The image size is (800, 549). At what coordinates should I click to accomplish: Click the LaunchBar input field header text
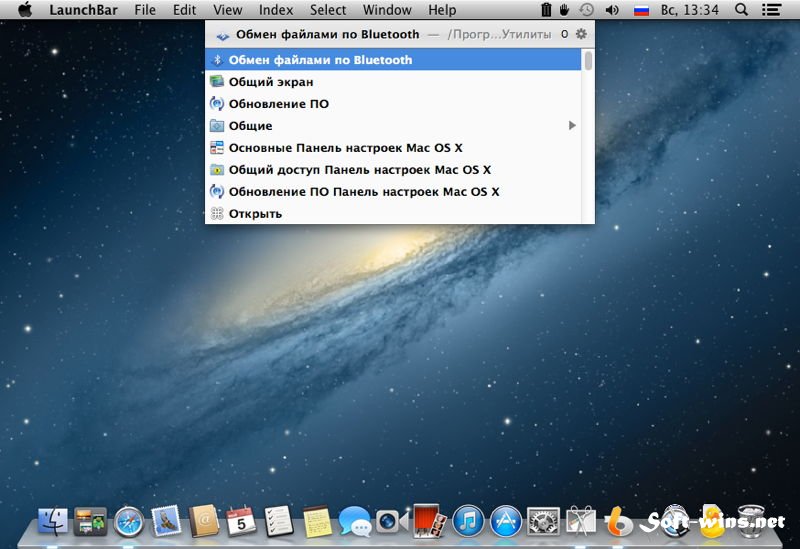point(328,34)
